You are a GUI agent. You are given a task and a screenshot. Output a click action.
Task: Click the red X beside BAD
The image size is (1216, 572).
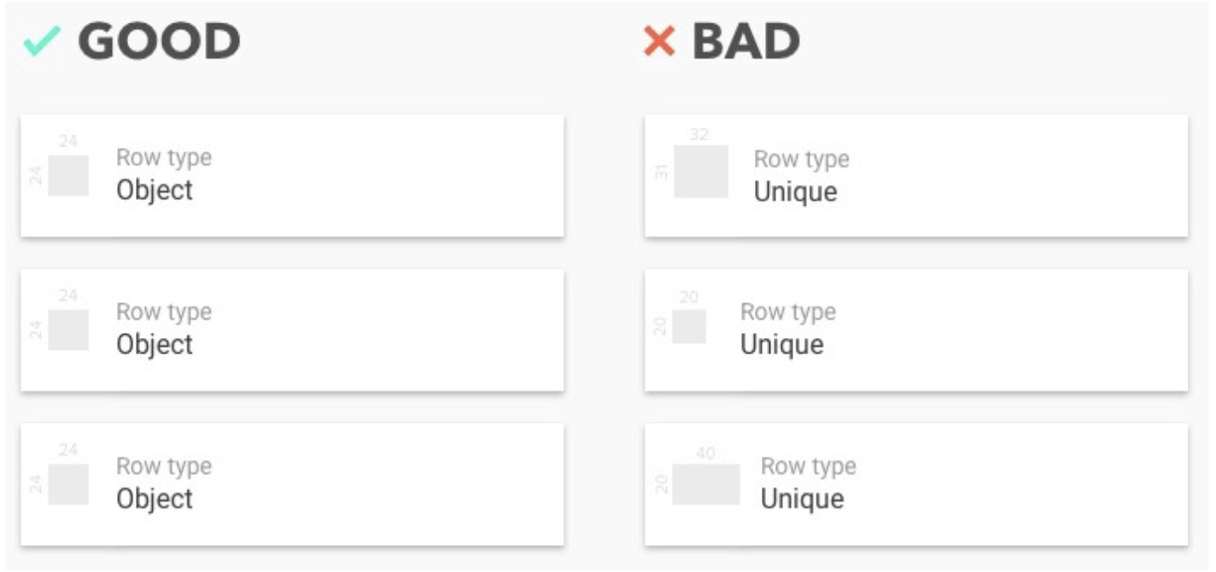(x=659, y=42)
